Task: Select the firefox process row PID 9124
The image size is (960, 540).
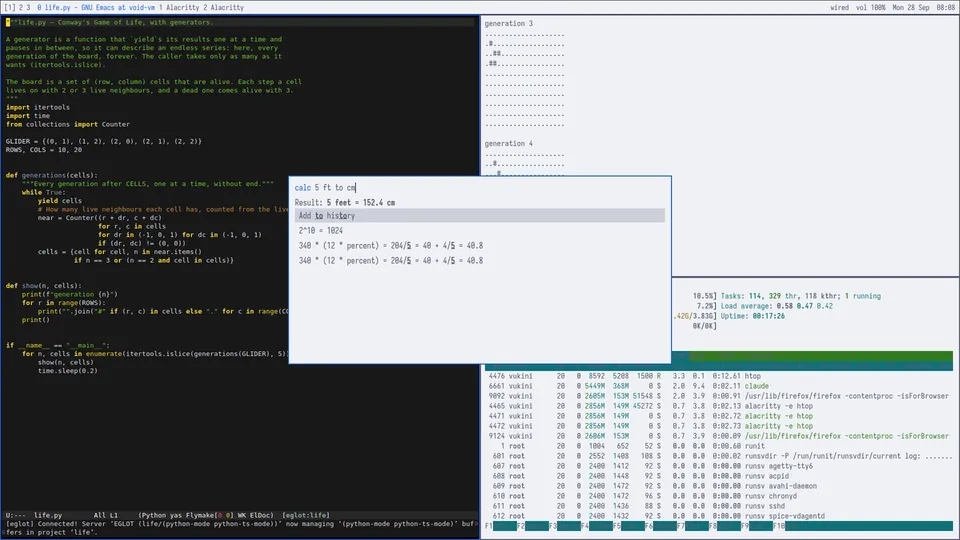Action: pyautogui.click(x=719, y=436)
